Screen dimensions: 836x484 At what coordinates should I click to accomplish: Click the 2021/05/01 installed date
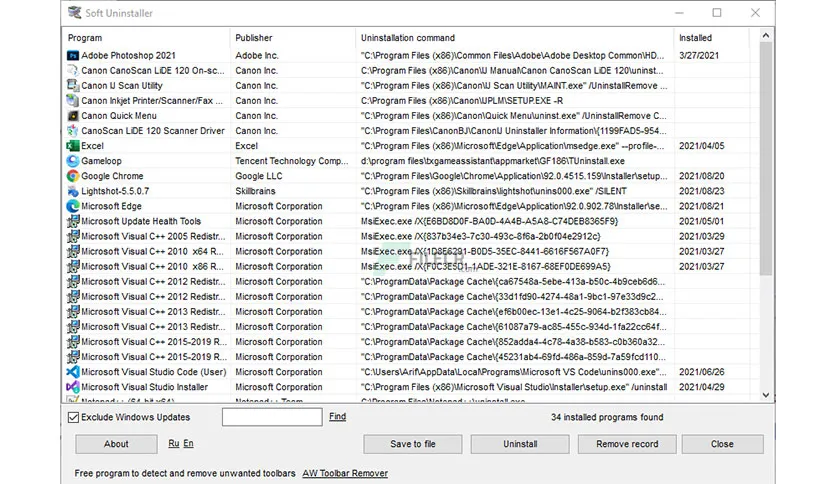[702, 221]
